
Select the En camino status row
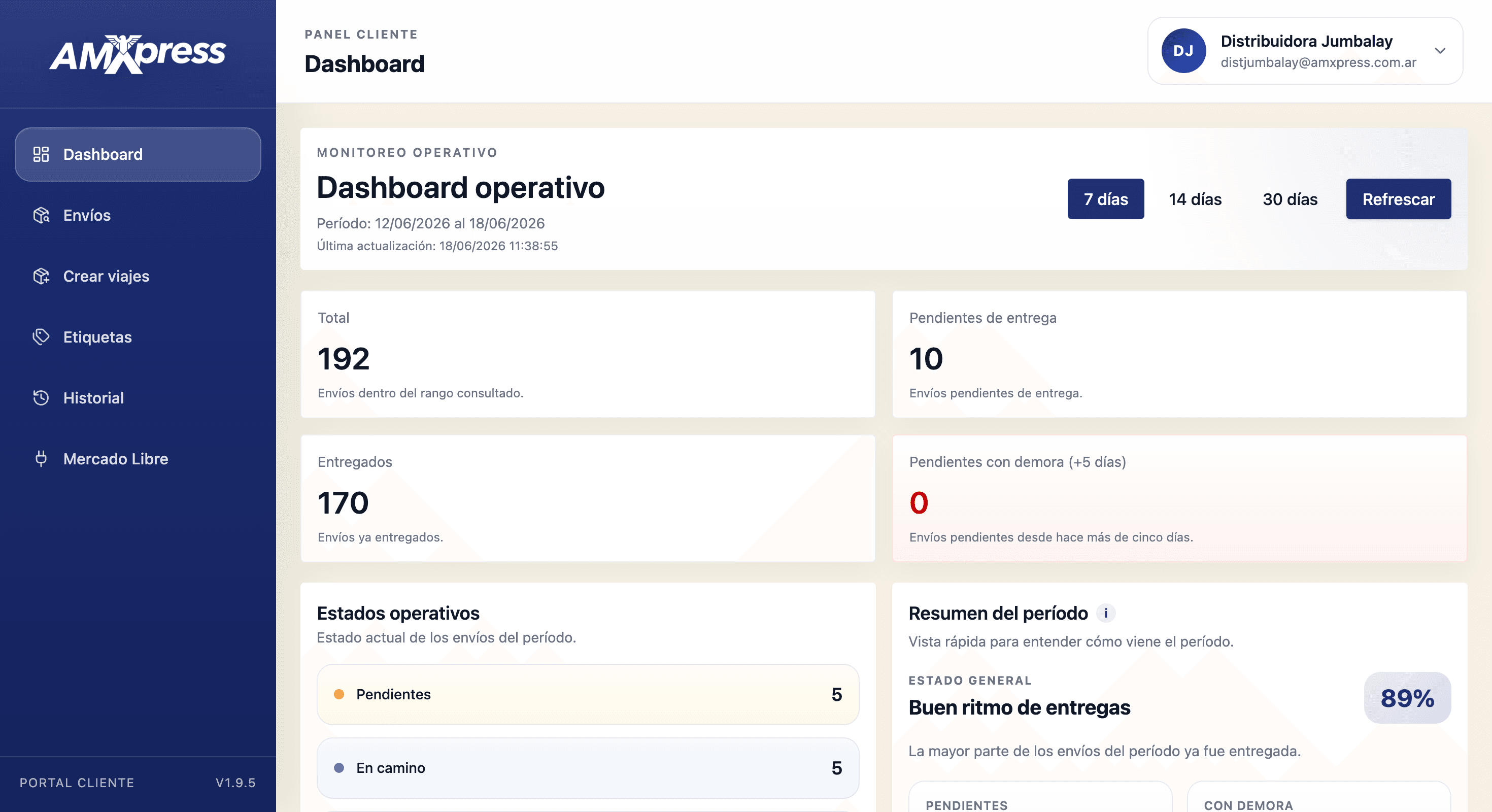click(588, 767)
